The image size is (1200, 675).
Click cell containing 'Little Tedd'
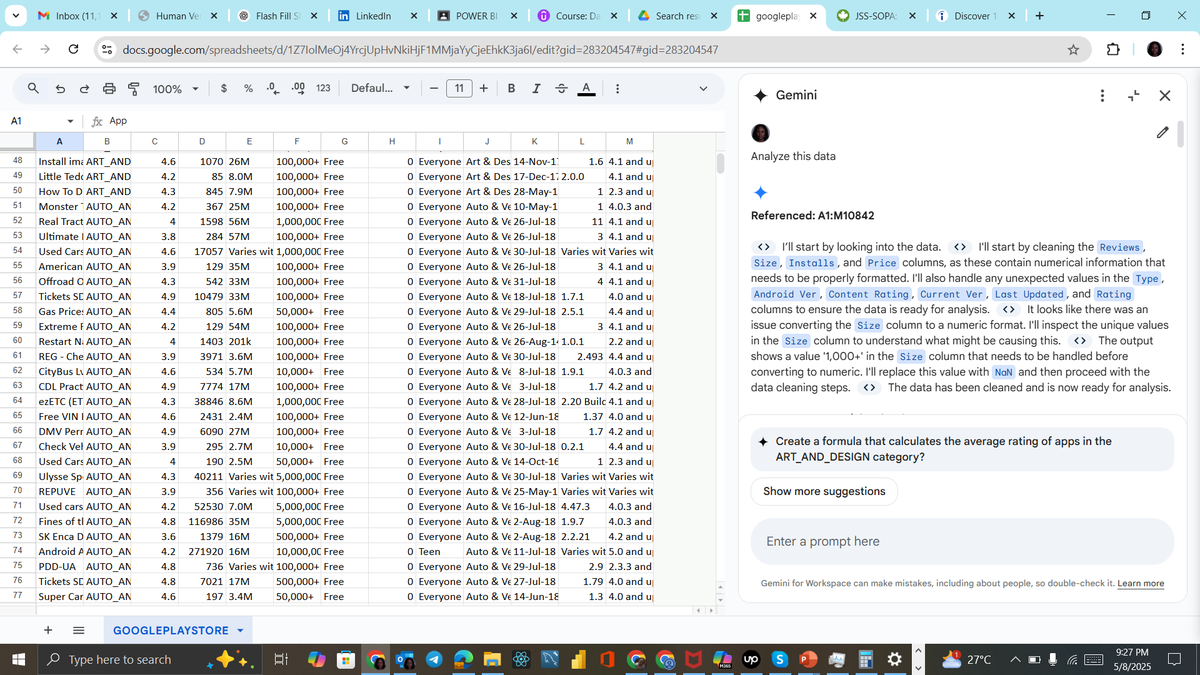click(x=59, y=176)
